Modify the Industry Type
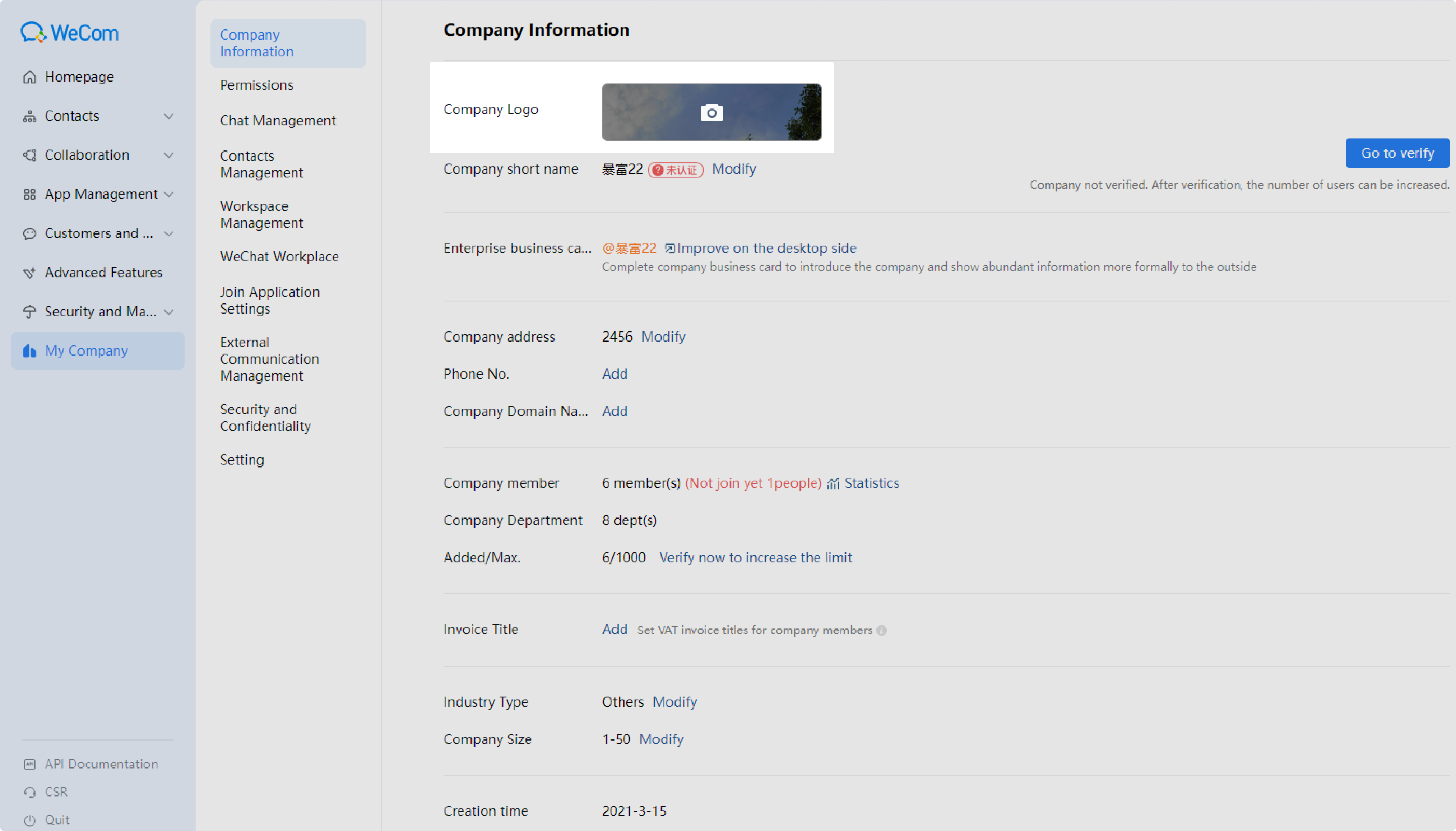 click(674, 702)
